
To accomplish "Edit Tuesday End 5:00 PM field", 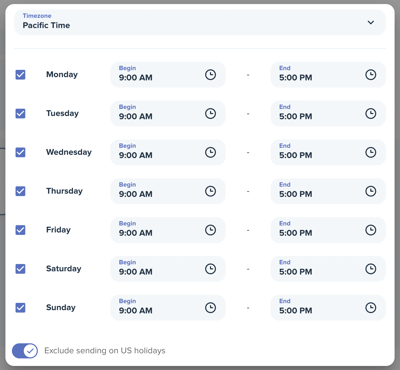I will coord(328,114).
